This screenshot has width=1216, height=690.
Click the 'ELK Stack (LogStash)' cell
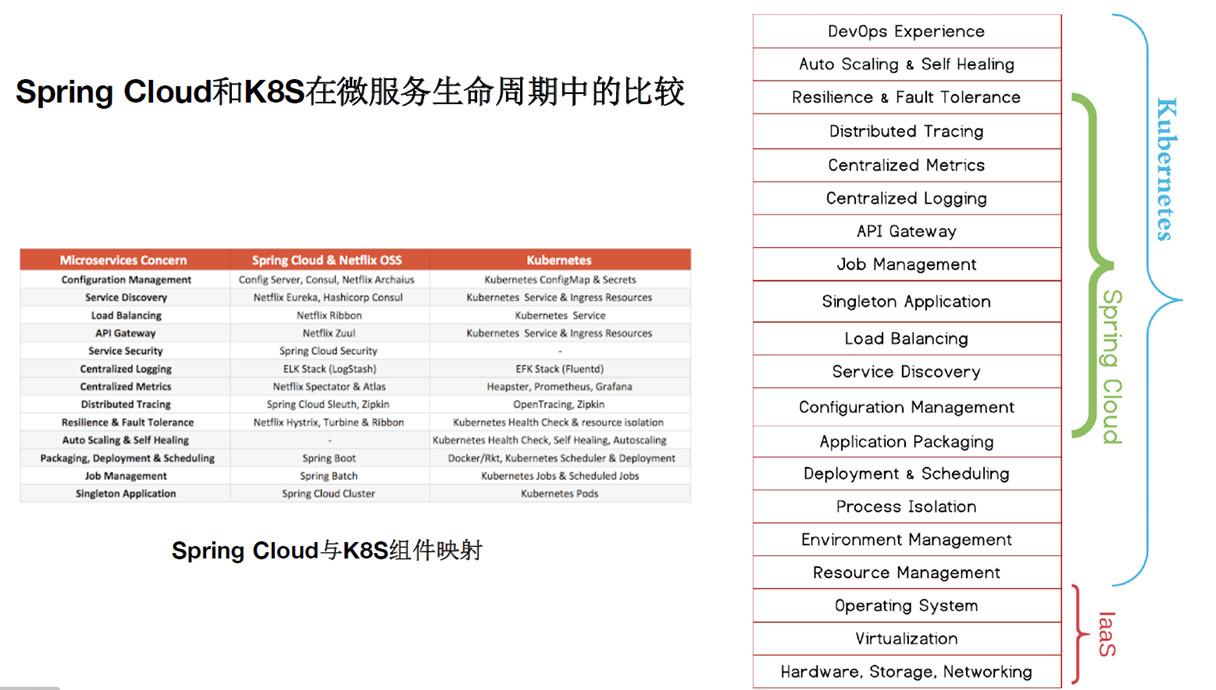[328, 369]
